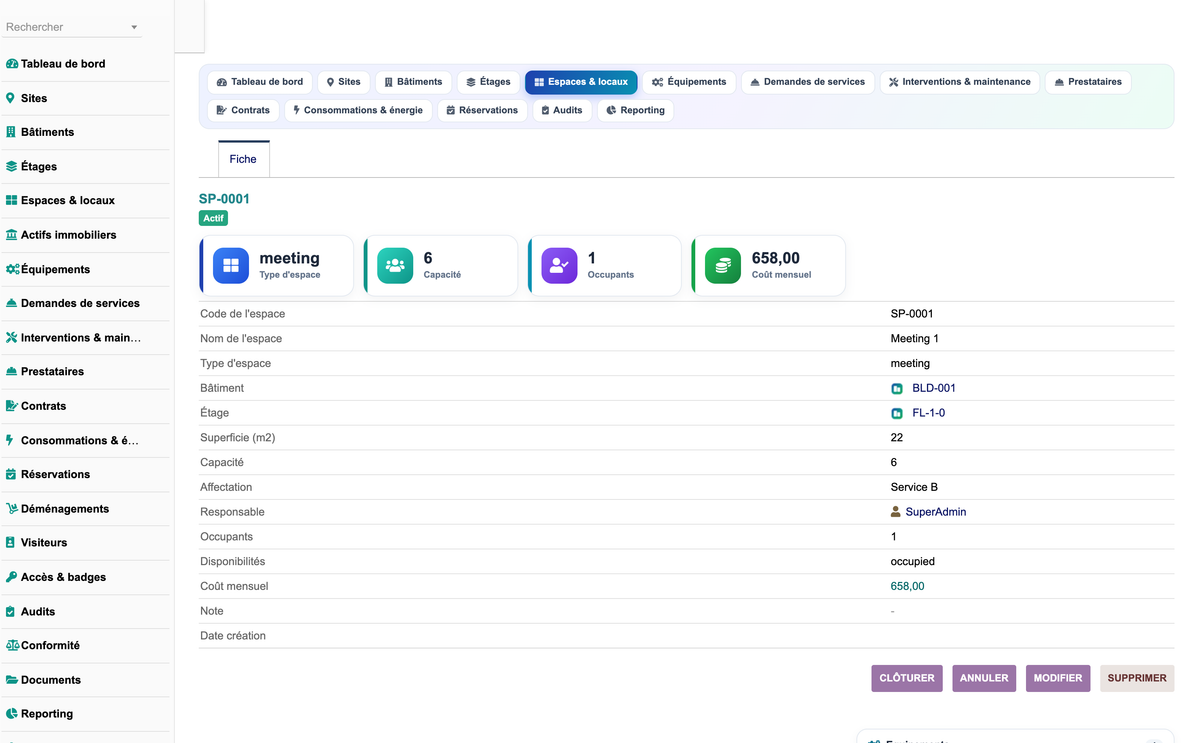Go to Consommations & énergie in top navigation
Viewport: 1200px width, 743px height.
[x=358, y=110]
